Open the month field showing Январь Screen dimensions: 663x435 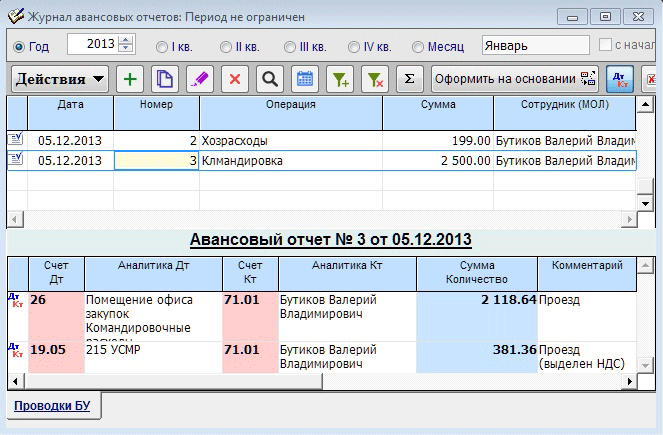[x=535, y=45]
